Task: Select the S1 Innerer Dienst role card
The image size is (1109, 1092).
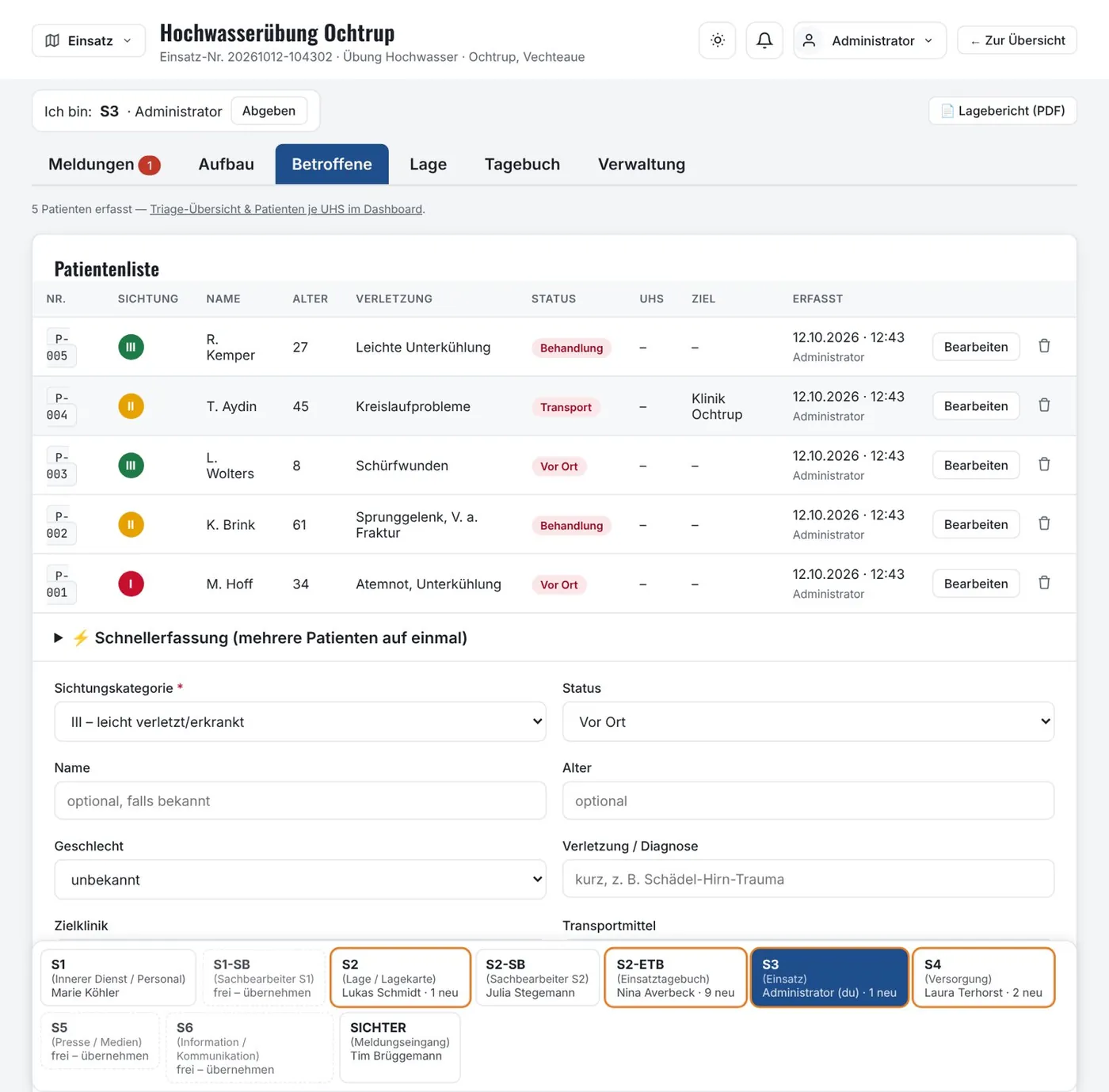Action: click(x=118, y=978)
